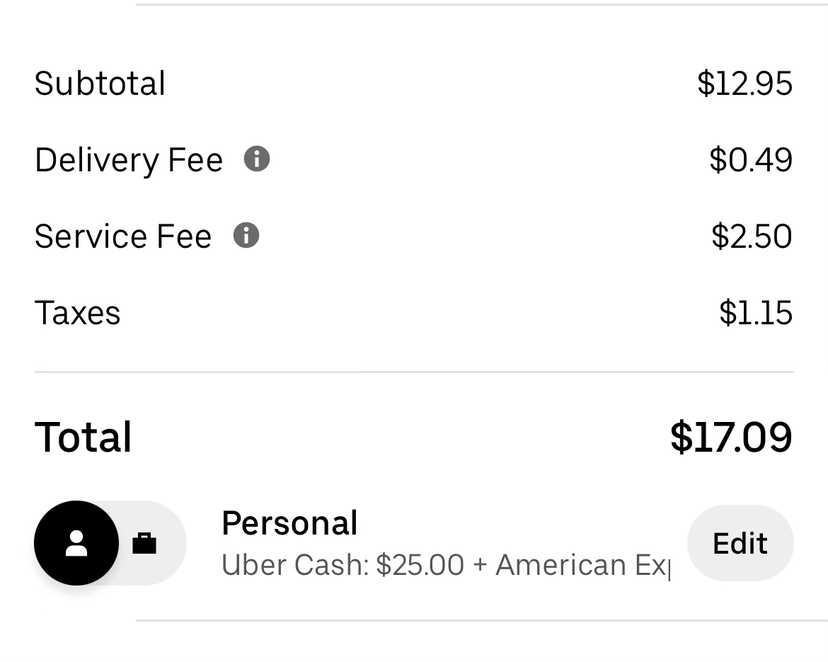Image resolution: width=828 pixels, height=662 pixels.
Task: Toggle between Personal and Business profiles
Action: (x=110, y=542)
